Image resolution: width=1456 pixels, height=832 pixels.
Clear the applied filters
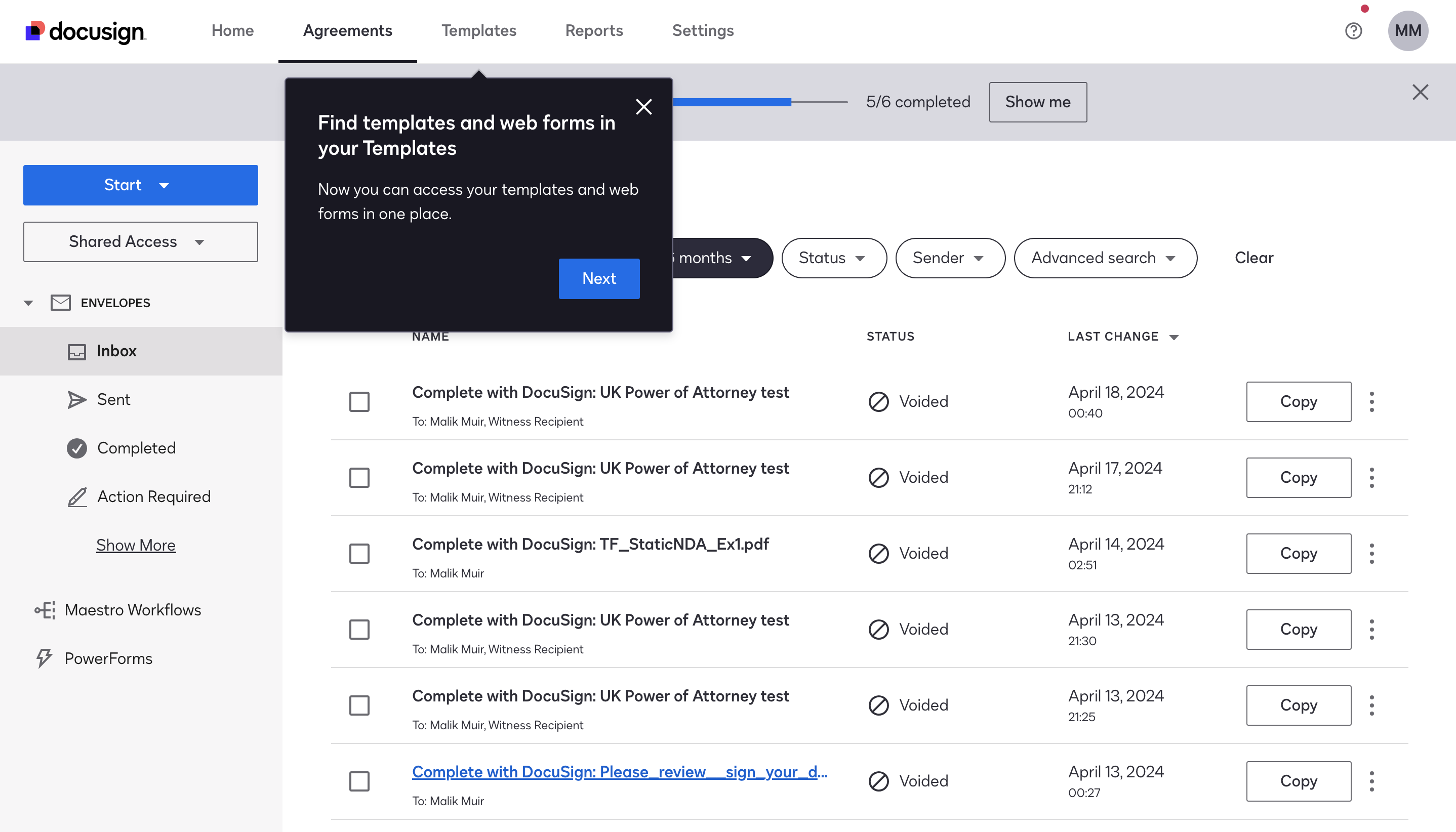pos(1253,258)
